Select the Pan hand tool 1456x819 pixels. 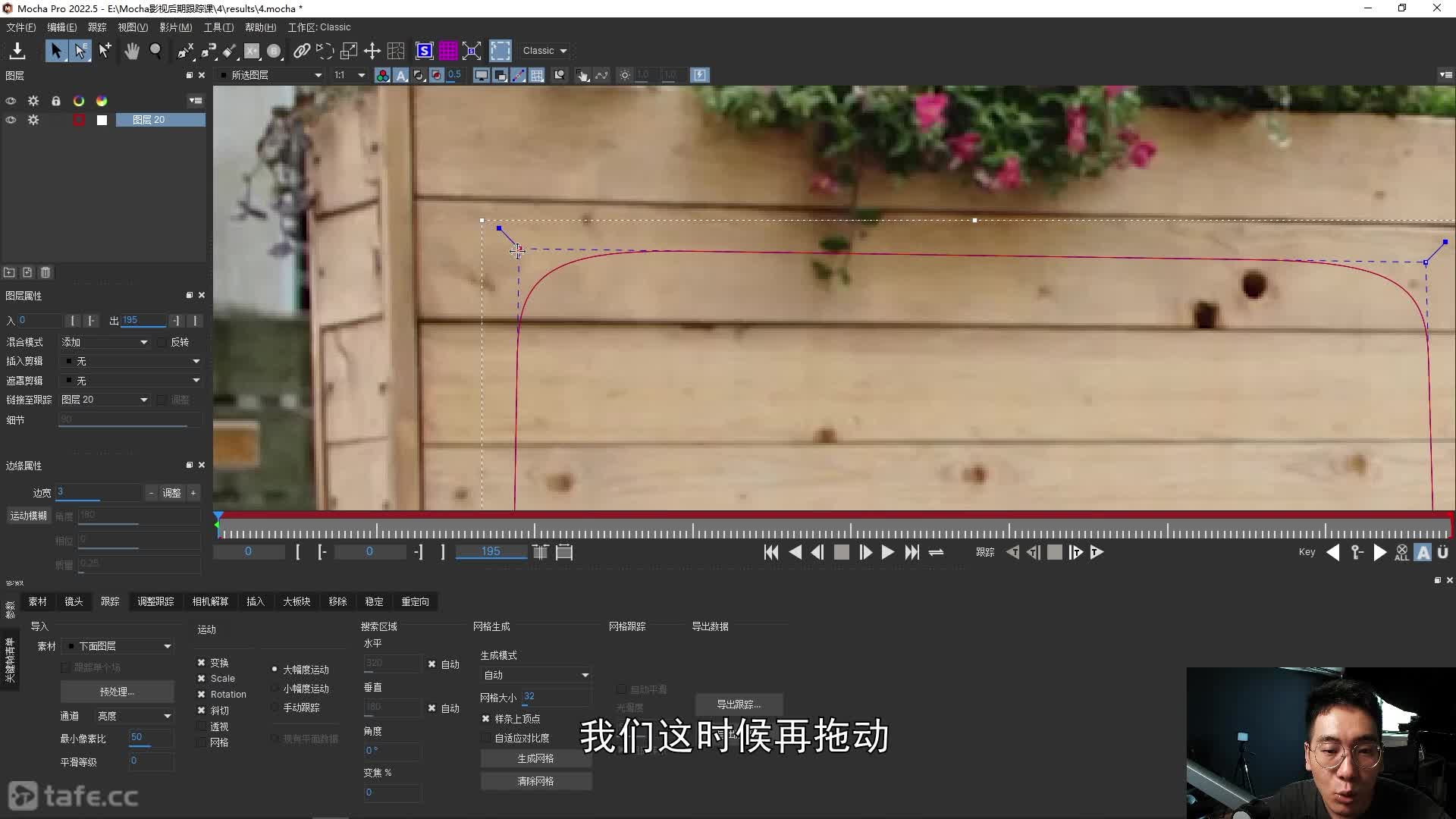(x=132, y=51)
